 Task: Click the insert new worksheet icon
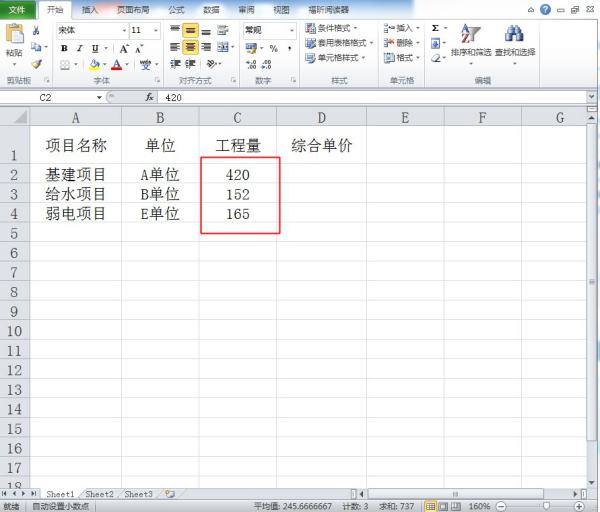[170, 494]
